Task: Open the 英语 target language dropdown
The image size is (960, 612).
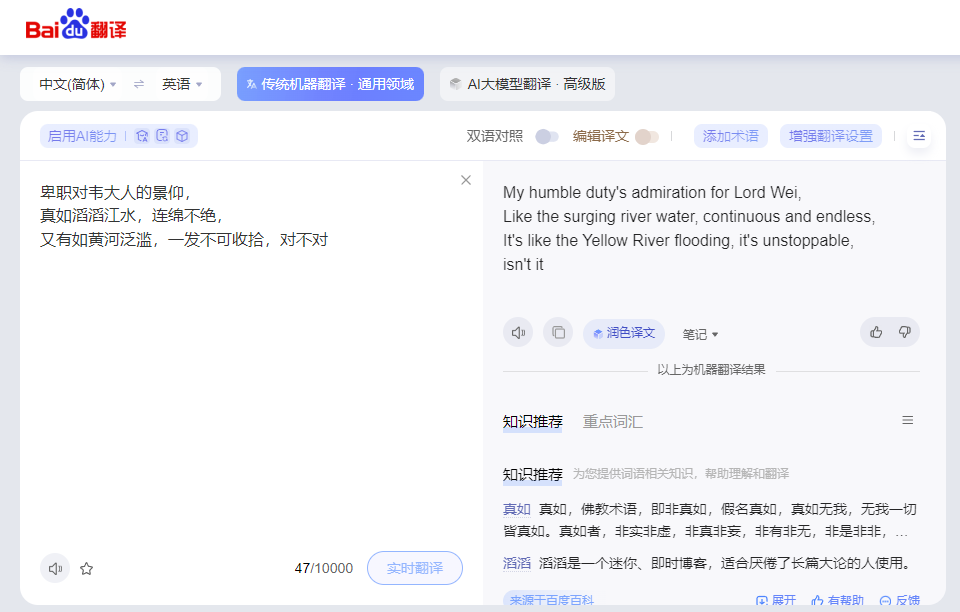Action: coord(182,84)
